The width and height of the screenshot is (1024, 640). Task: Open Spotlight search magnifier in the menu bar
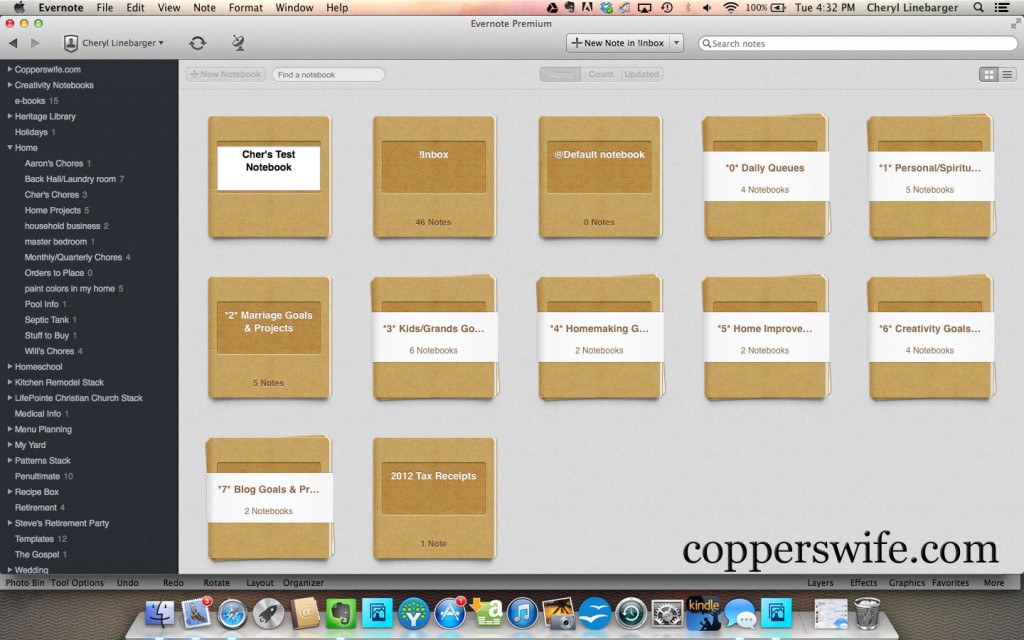(x=978, y=8)
